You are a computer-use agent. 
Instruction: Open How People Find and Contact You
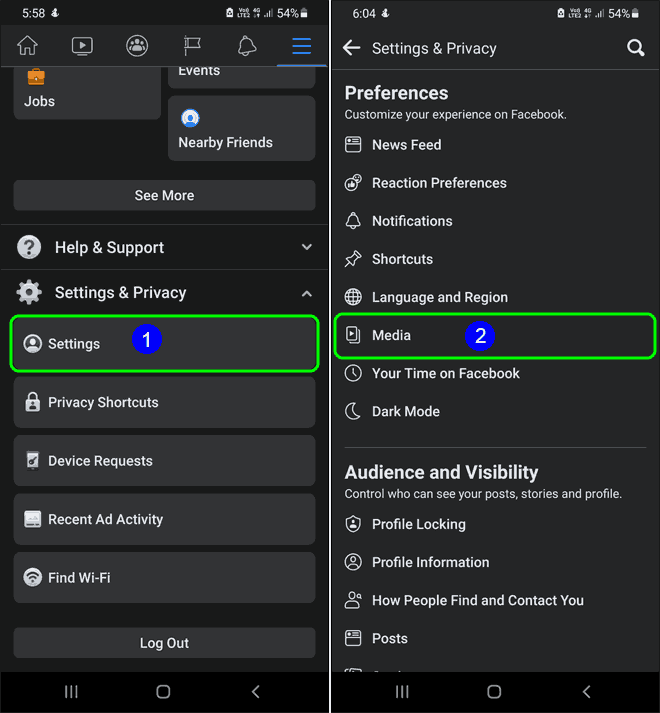click(x=495, y=600)
